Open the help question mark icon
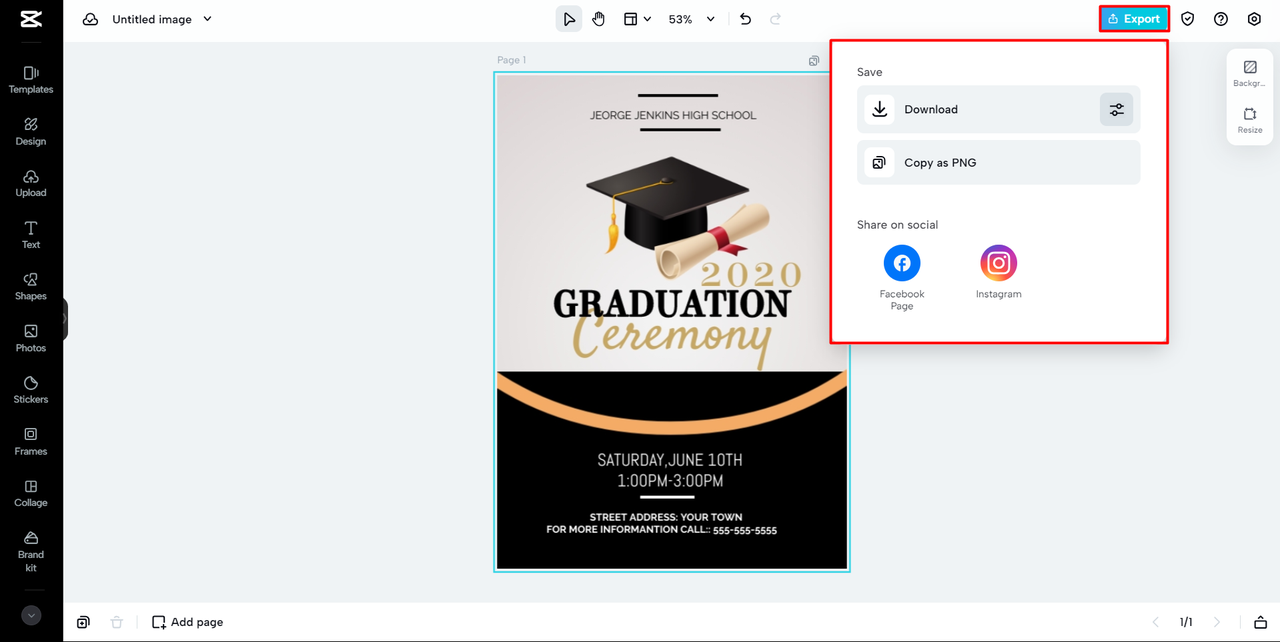 point(1220,19)
